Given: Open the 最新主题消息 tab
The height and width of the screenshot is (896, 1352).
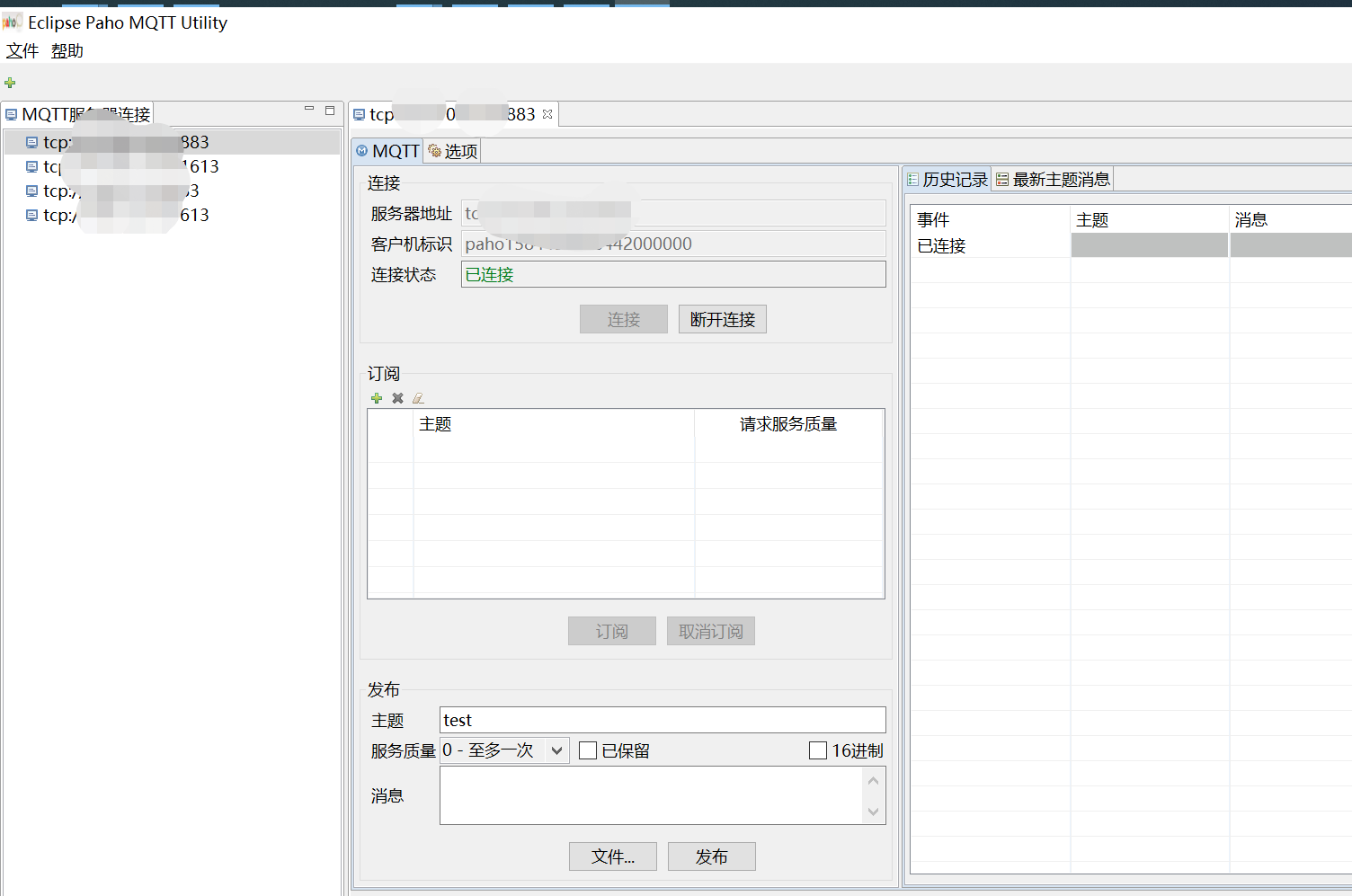Looking at the screenshot, I should click(1053, 180).
